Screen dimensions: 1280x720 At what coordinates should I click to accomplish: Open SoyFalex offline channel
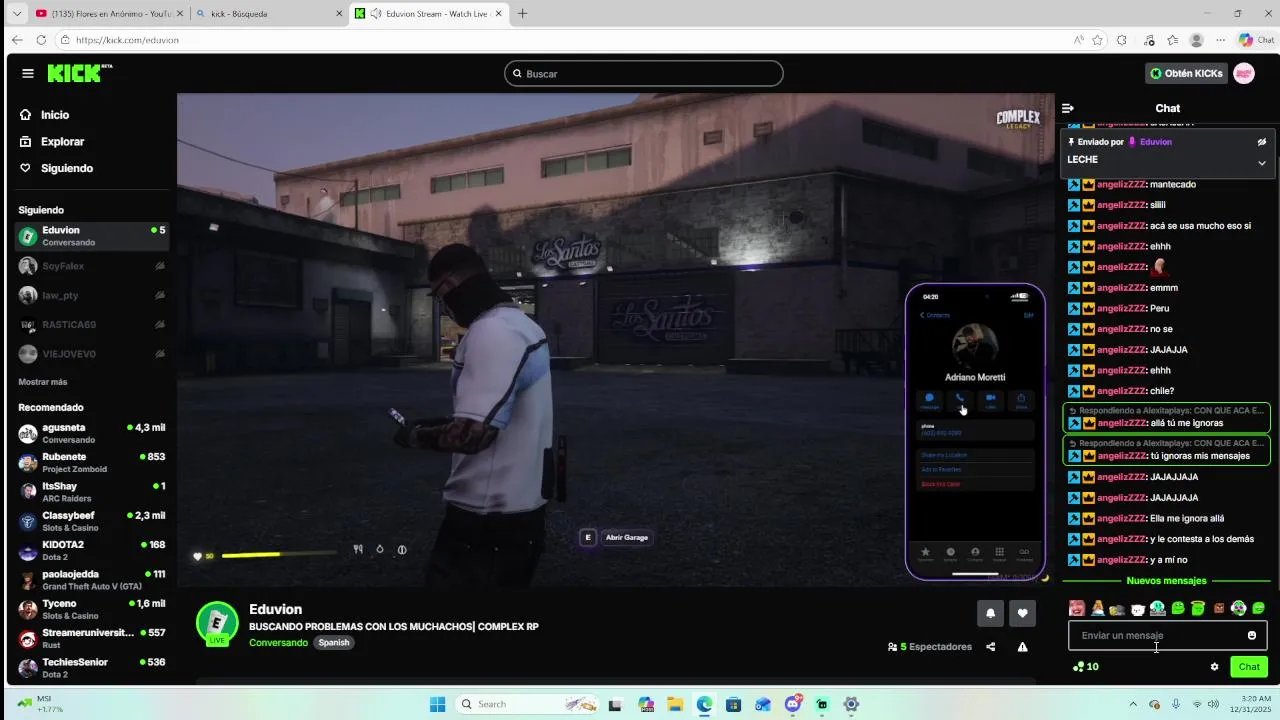click(x=92, y=266)
